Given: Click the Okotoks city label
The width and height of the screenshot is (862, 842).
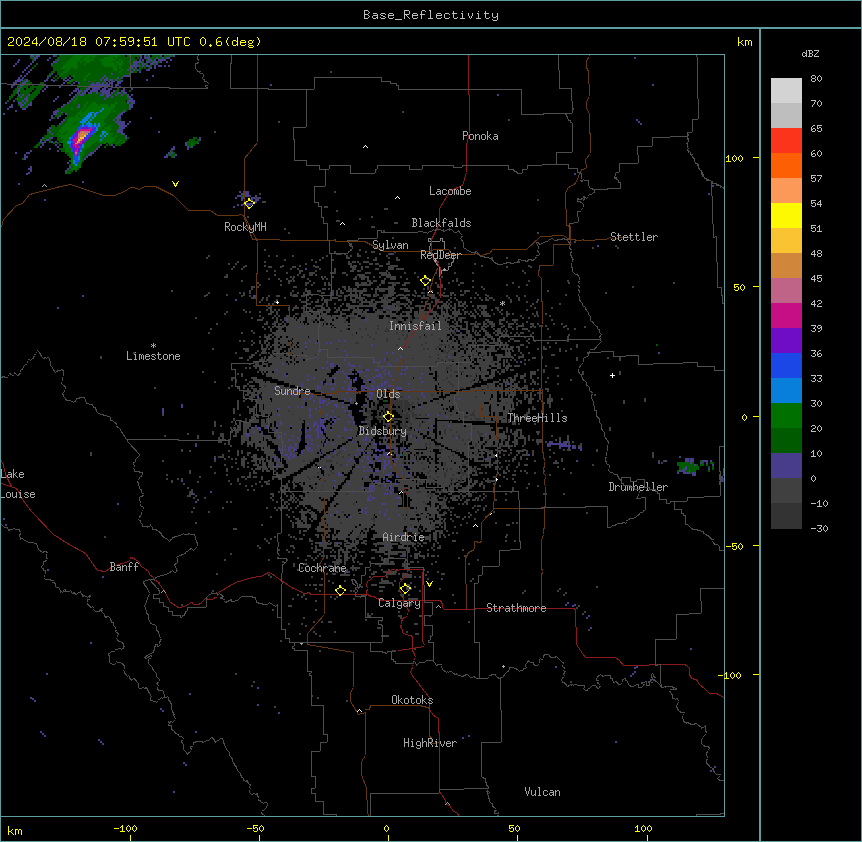Looking at the screenshot, I should [x=412, y=700].
